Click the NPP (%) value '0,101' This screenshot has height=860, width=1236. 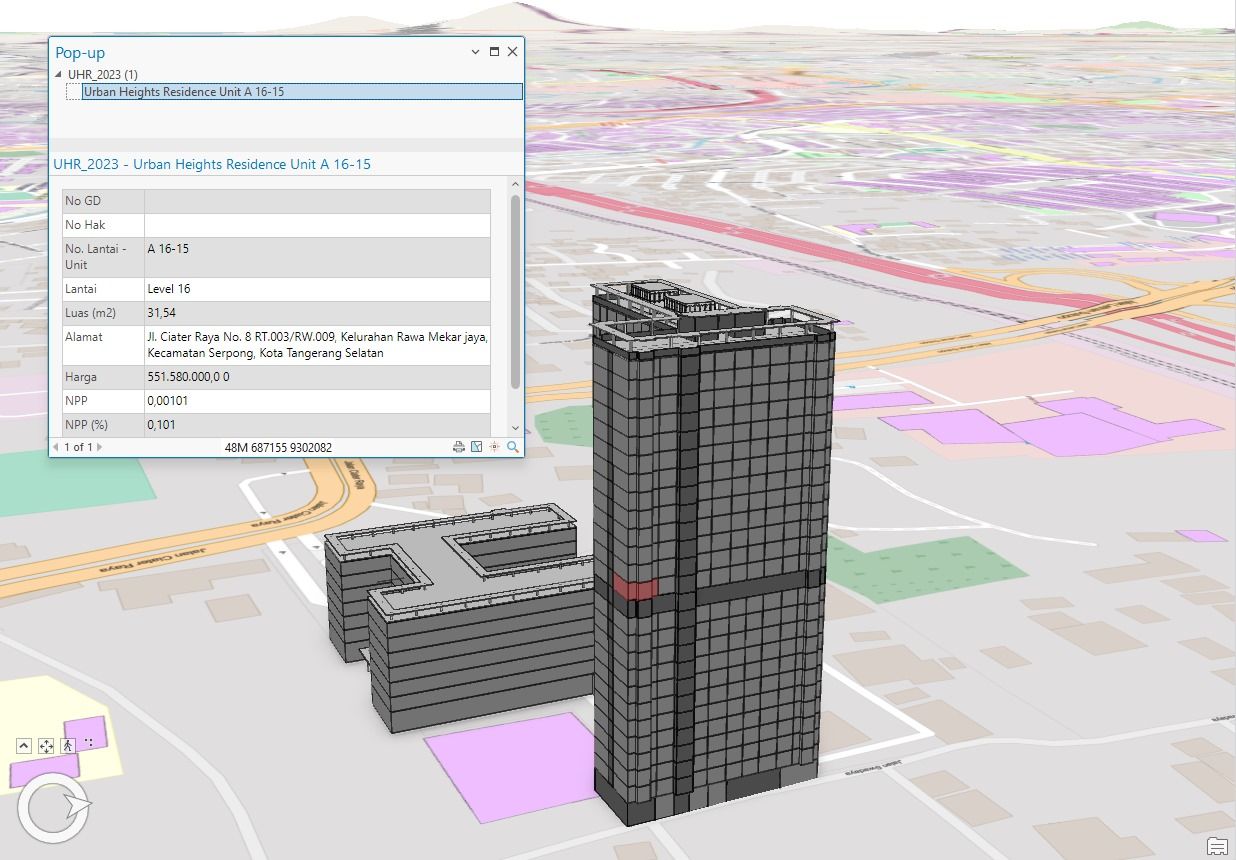161,425
